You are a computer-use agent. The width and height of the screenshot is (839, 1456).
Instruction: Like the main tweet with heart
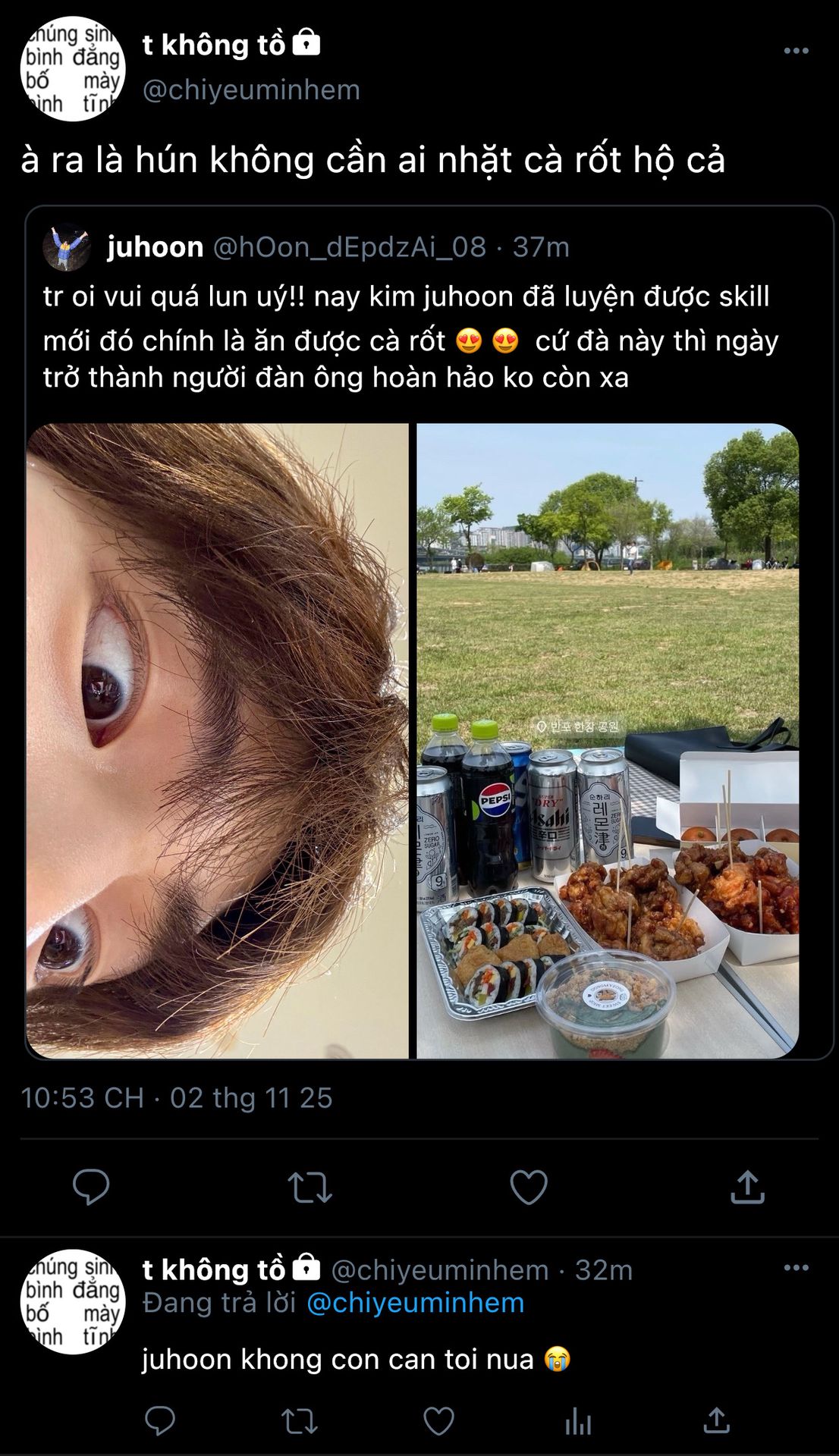[529, 1188]
